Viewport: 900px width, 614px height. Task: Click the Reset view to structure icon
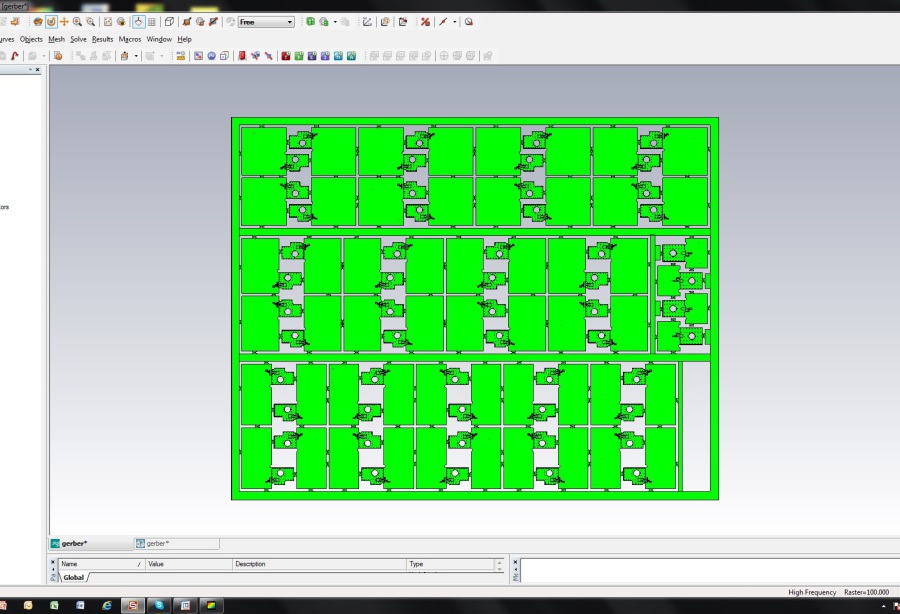(108, 21)
